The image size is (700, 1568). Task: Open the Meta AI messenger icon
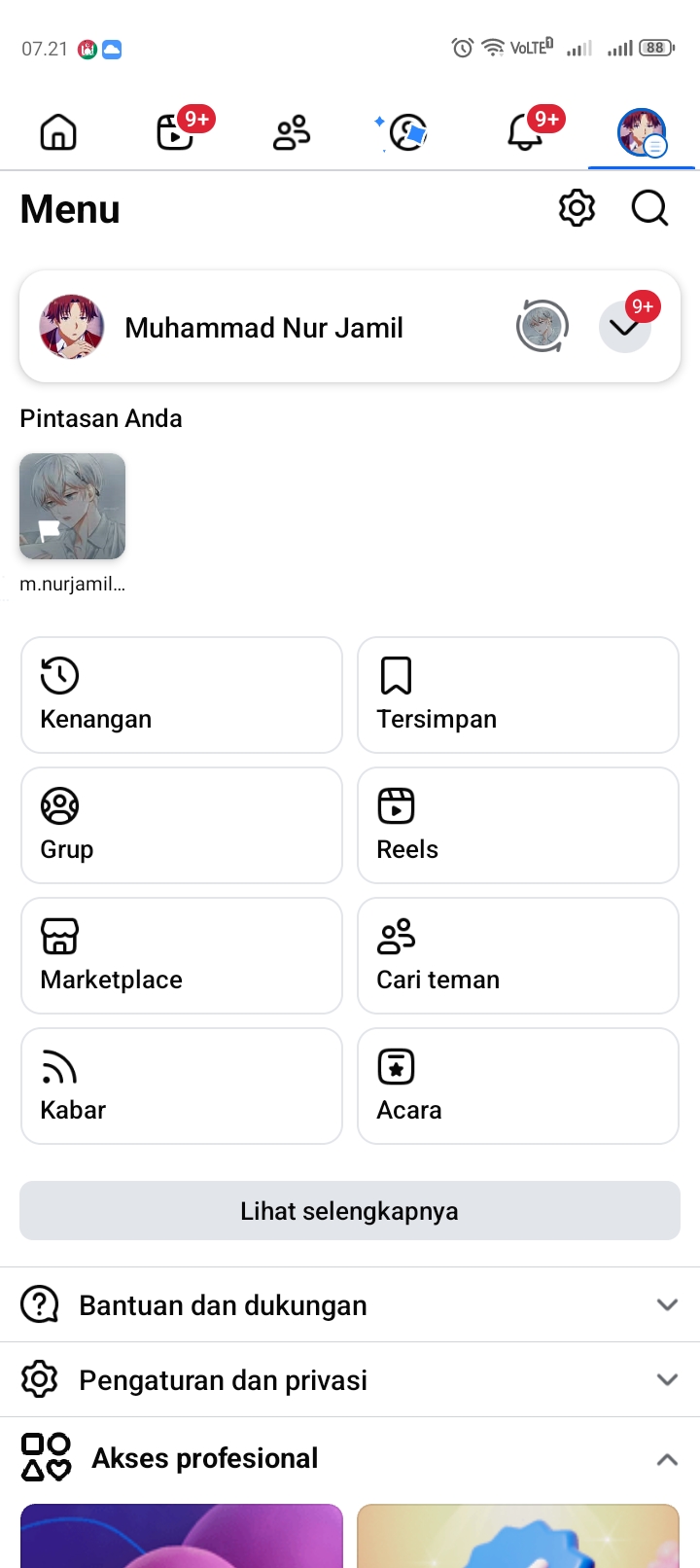coord(407,132)
